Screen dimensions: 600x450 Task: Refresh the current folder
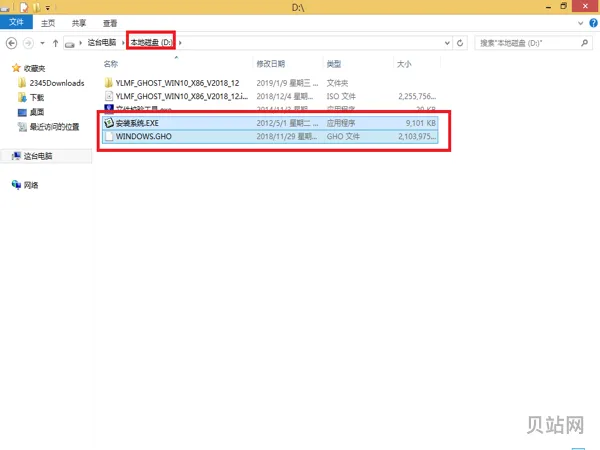[460, 43]
